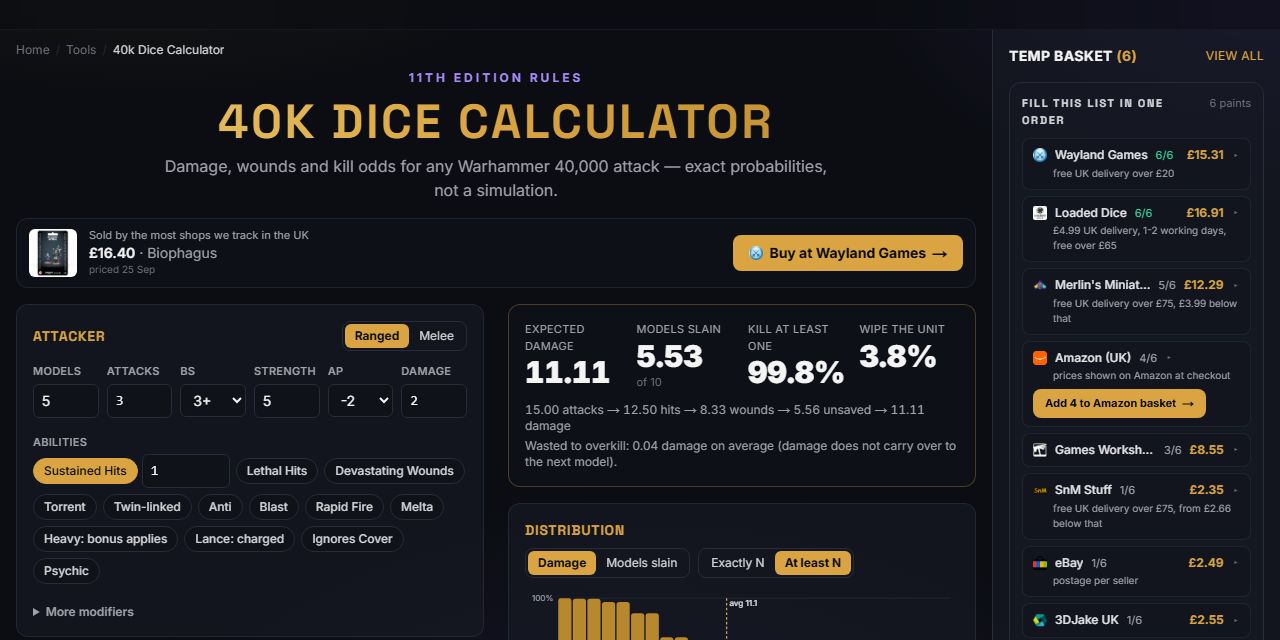This screenshot has height=640, width=1280.
Task: Expand the More modifiers section
Action: pyautogui.click(x=83, y=612)
